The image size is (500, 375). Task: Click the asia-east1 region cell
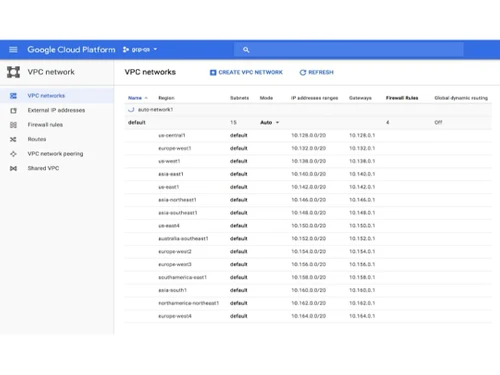coord(171,174)
